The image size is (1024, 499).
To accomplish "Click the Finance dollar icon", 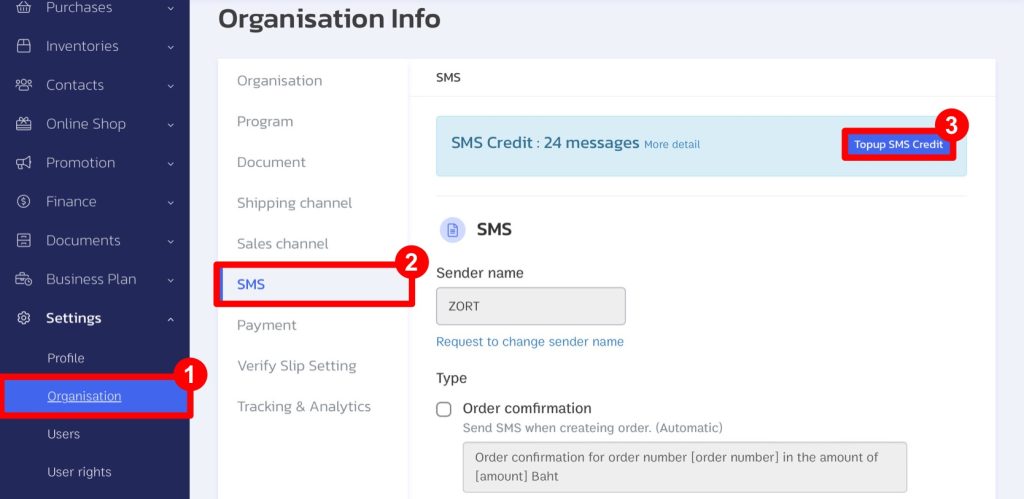I will [24, 201].
